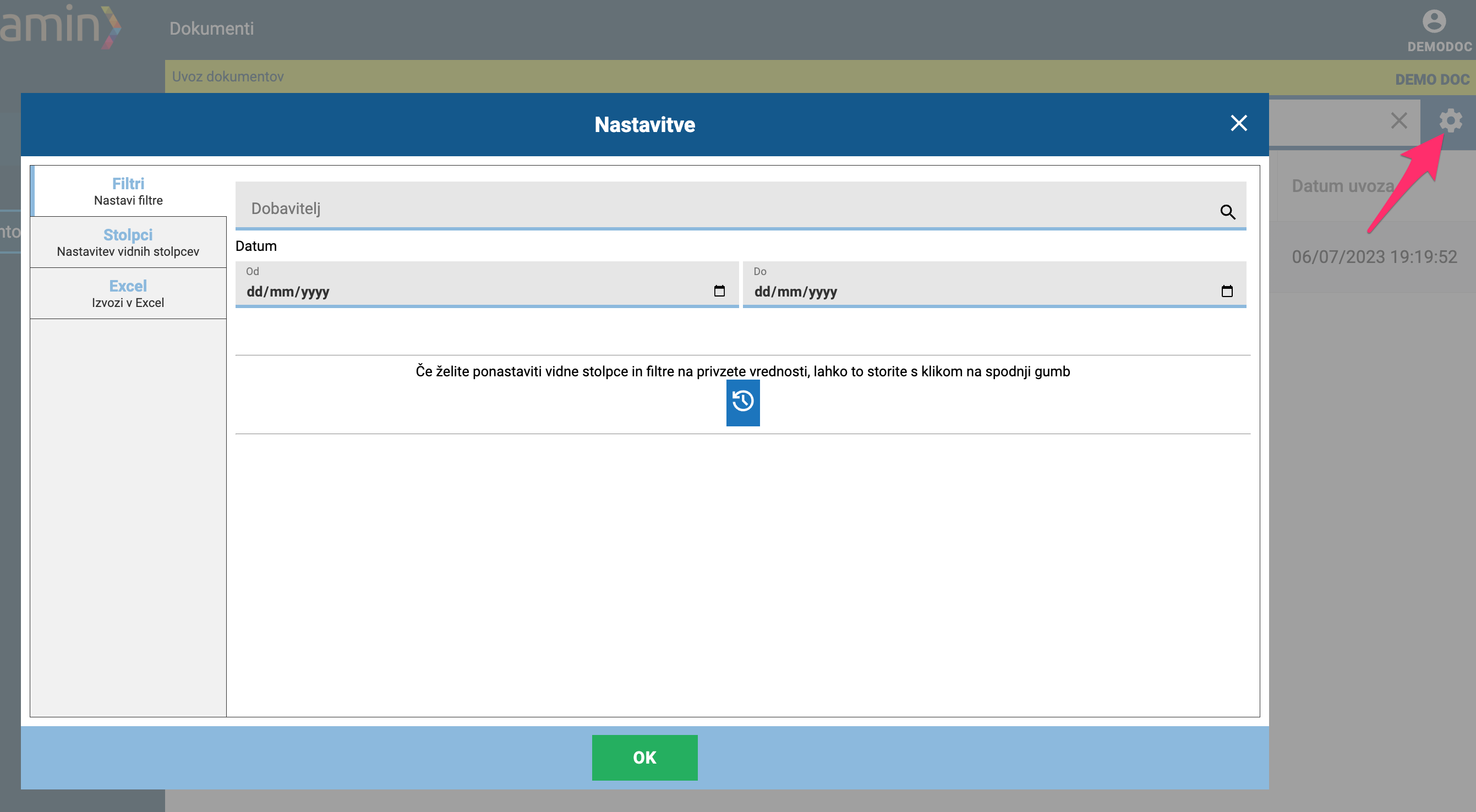Clear search with the X in background toolbar
The height and width of the screenshot is (812, 1476).
[x=1398, y=121]
